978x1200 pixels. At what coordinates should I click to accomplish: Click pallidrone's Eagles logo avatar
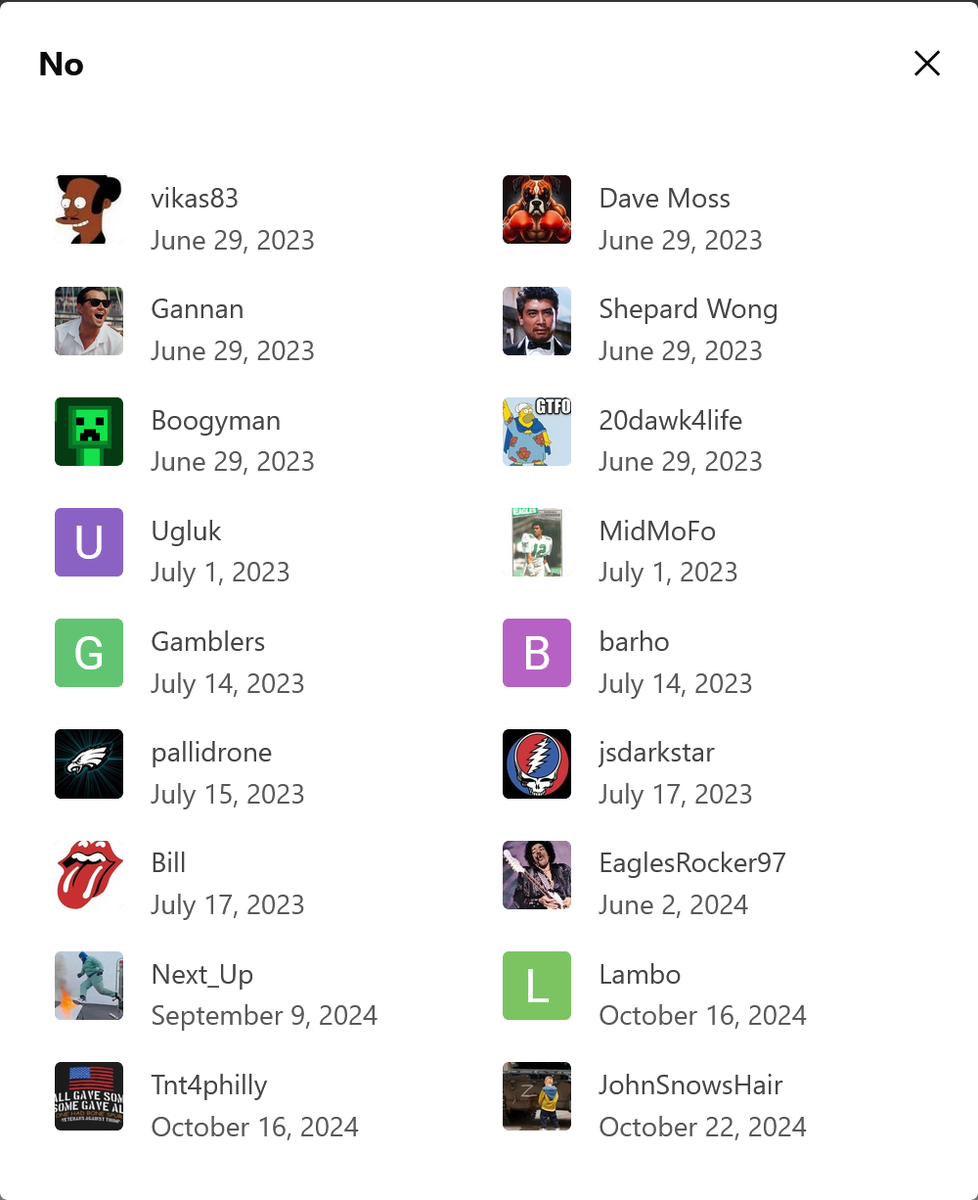[x=89, y=764]
